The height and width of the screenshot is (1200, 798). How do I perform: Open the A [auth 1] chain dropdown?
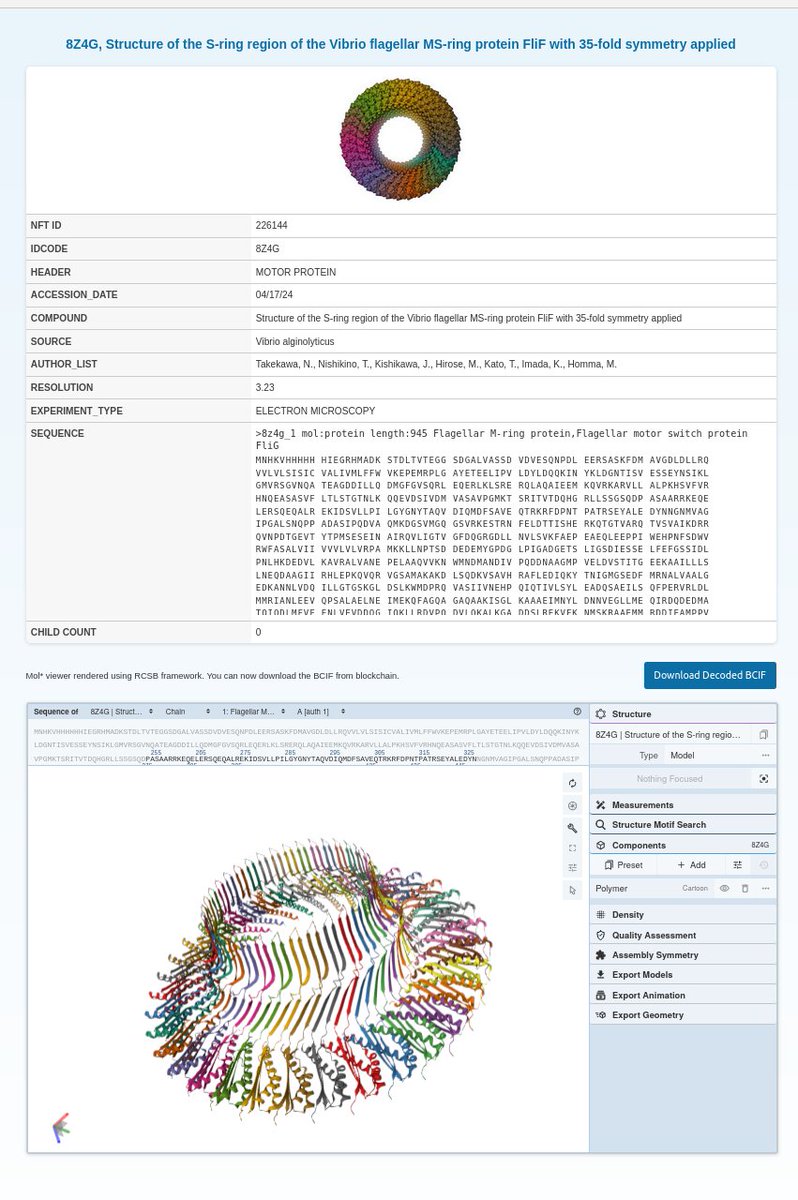click(323, 712)
